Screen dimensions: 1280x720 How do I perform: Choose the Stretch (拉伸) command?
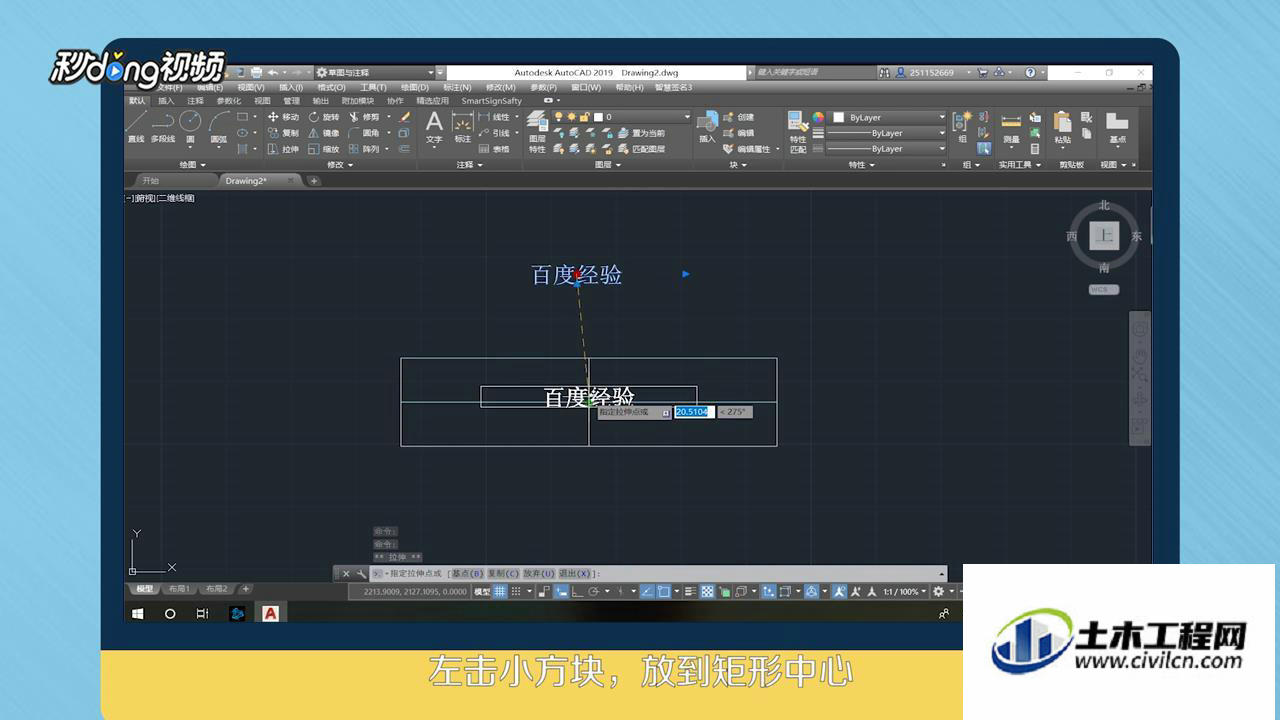283,149
